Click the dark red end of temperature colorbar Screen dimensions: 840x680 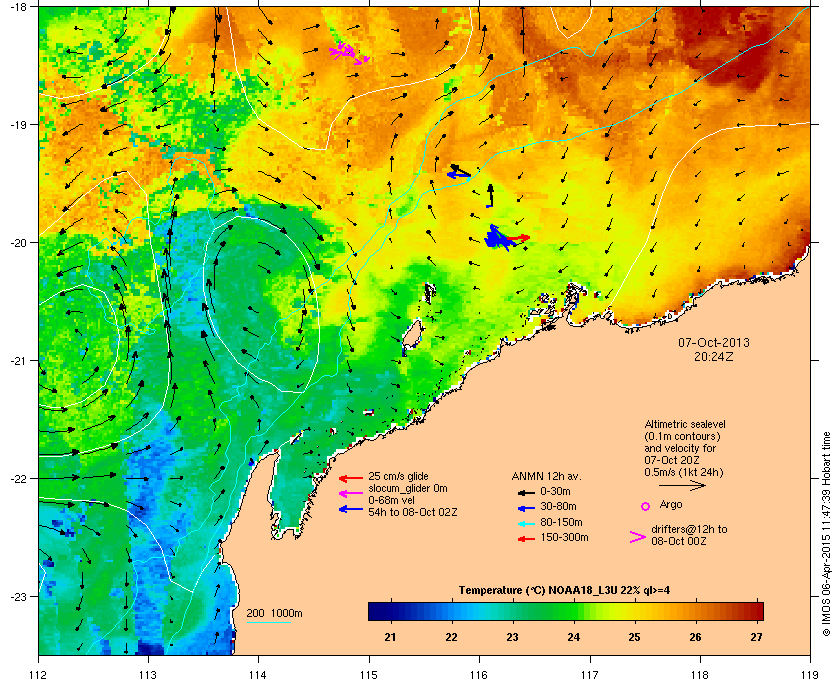[755, 611]
